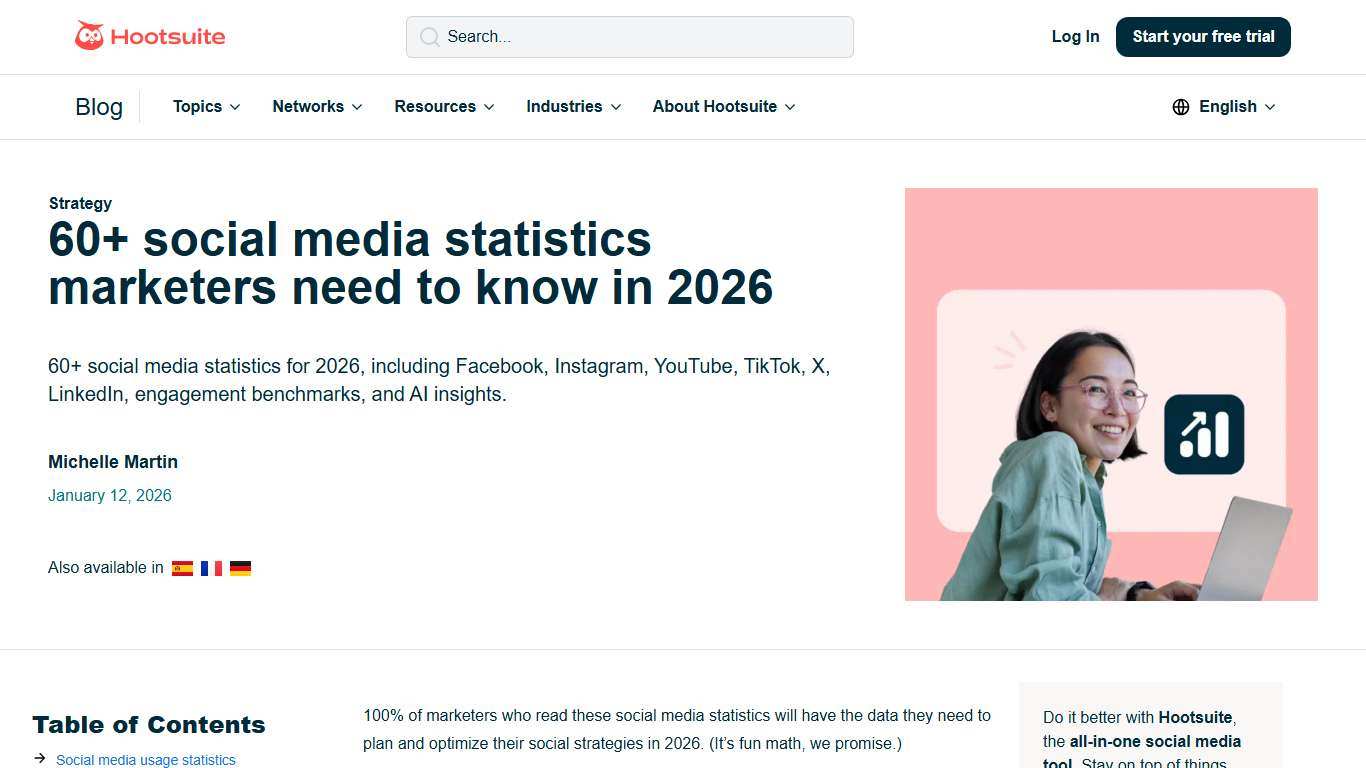Open the Social media usage statistics section
The height and width of the screenshot is (768, 1366).
tap(145, 759)
